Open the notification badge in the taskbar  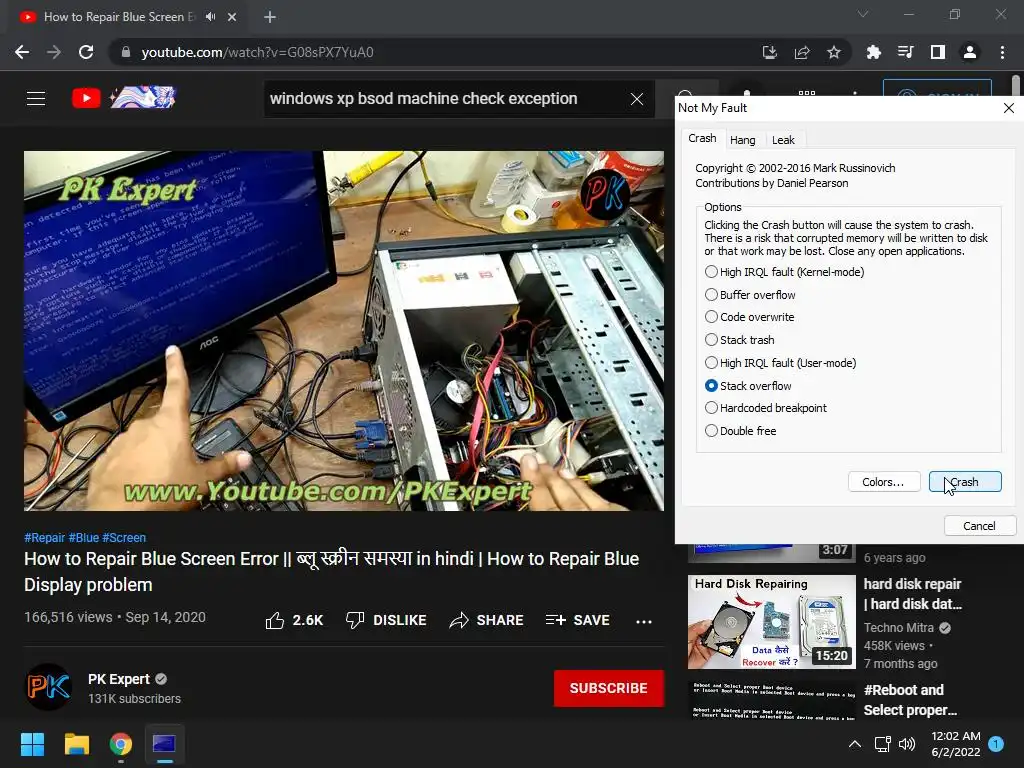pyautogui.click(x=996, y=744)
